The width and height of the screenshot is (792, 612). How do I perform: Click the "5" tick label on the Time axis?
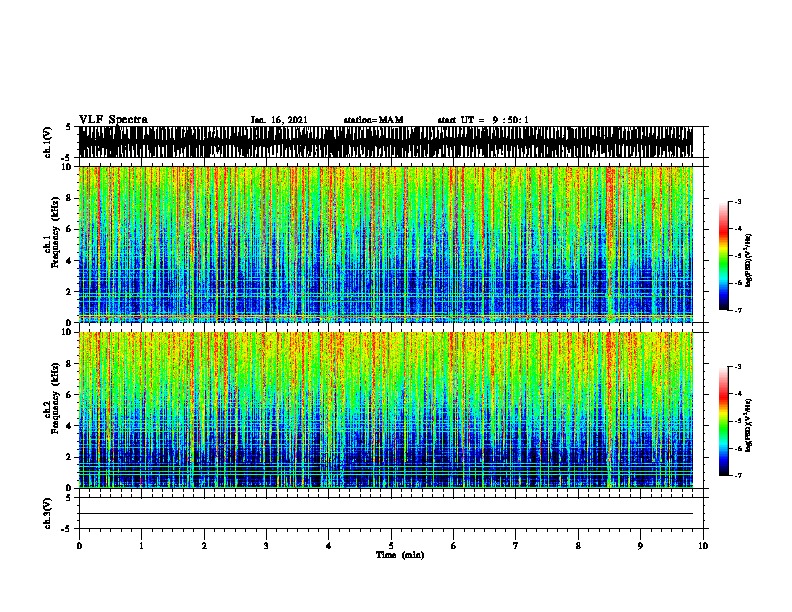click(x=391, y=546)
